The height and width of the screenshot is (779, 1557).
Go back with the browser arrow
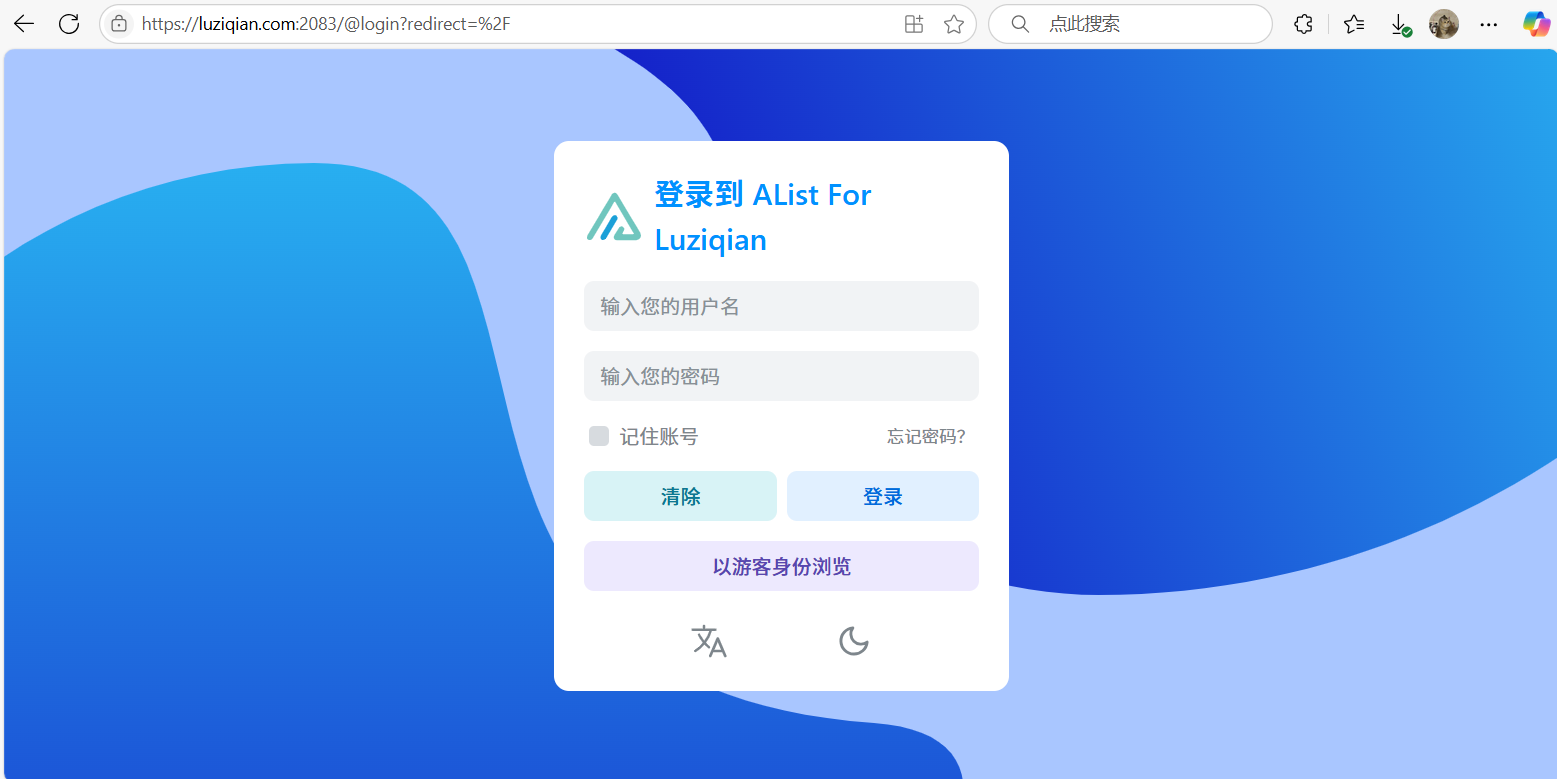click(x=24, y=24)
